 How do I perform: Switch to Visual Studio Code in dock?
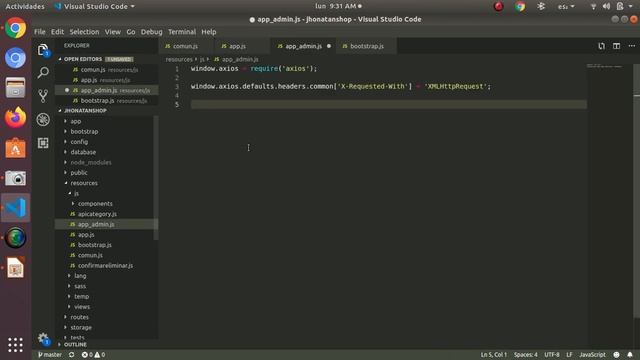click(x=16, y=208)
